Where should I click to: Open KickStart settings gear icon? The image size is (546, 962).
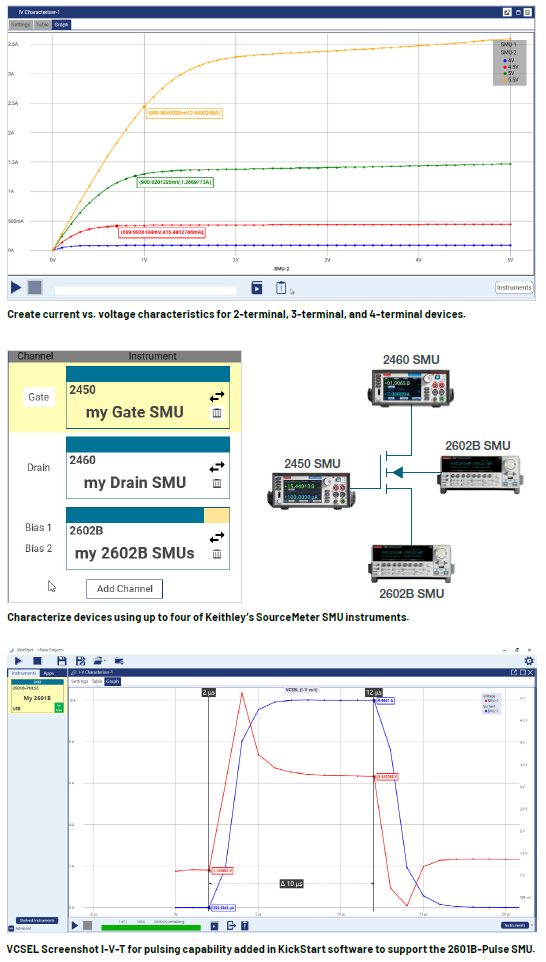click(529, 661)
